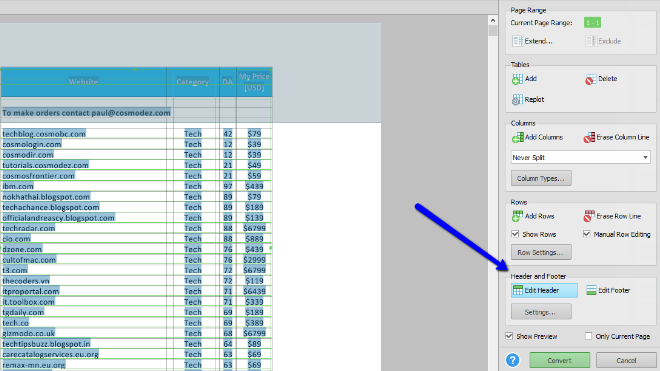Click the Add table icon
Screen dimensions: 660x371
point(517,79)
